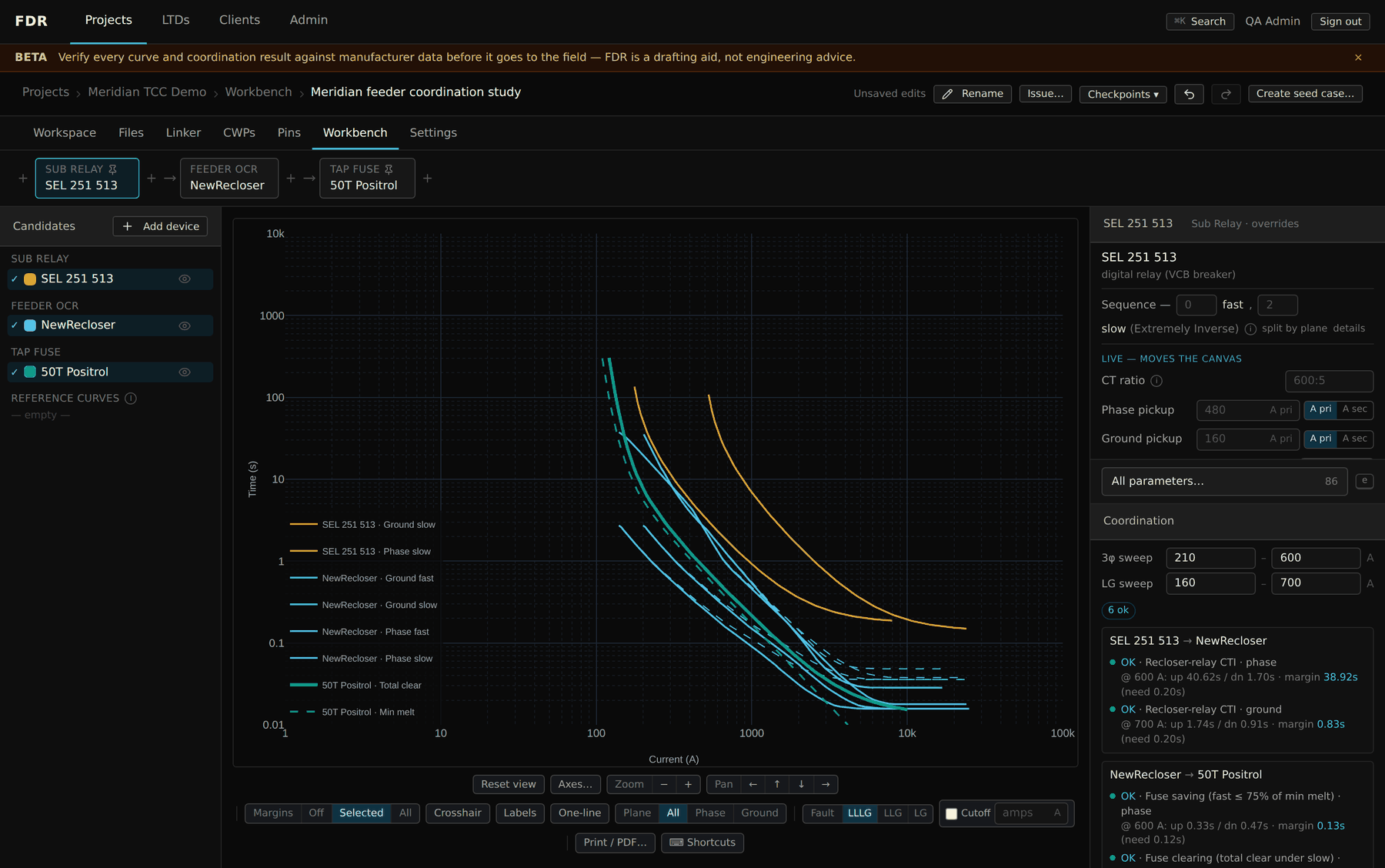
Task: Click the Phase pickup input field
Action: coord(1248,410)
